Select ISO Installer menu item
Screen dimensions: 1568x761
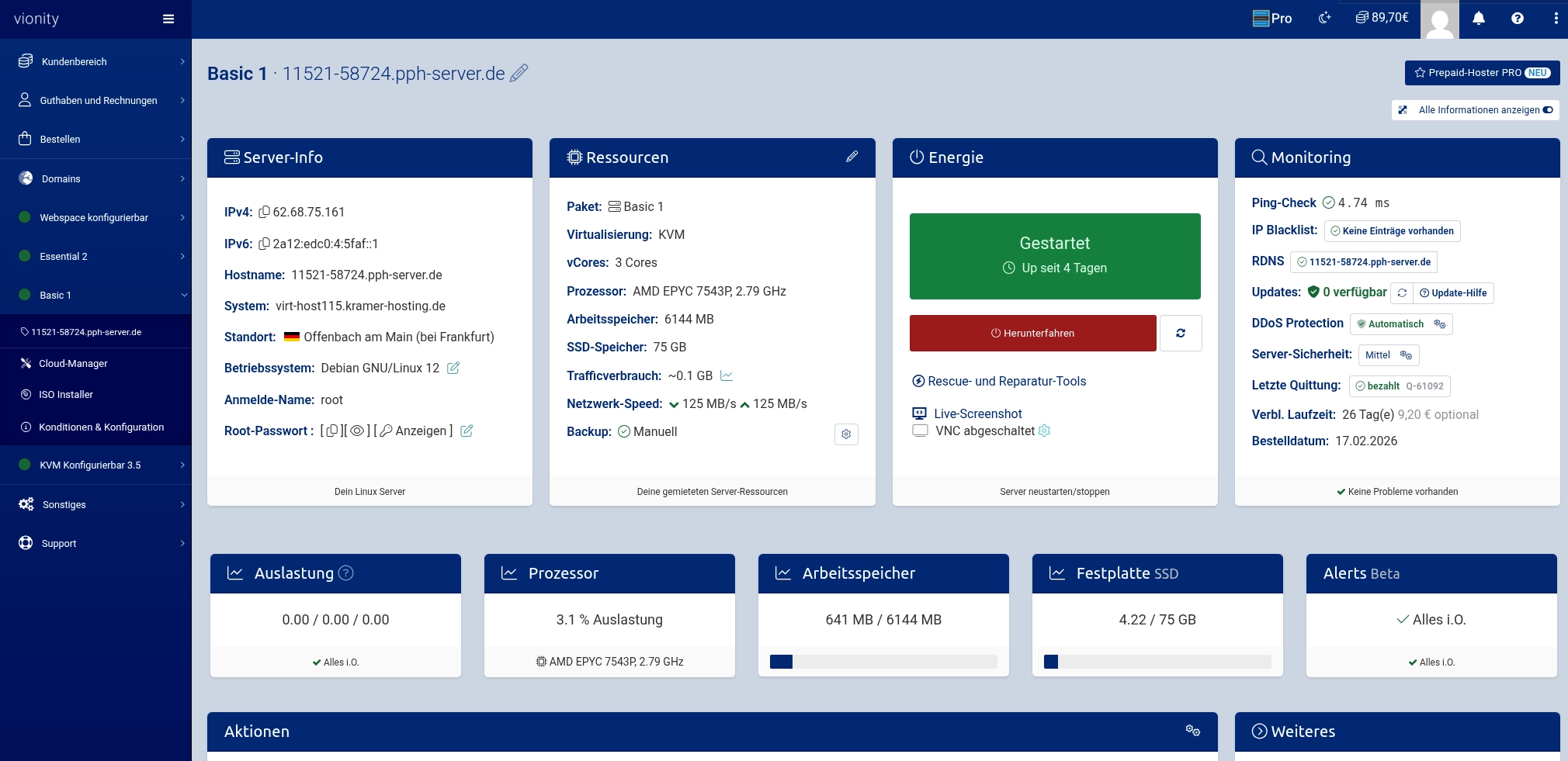[66, 395]
